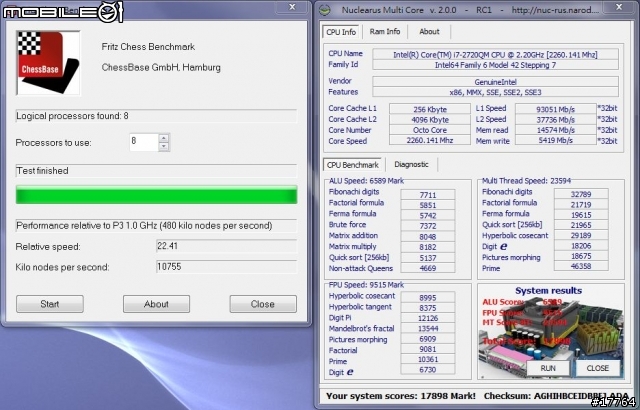Click Core Cache L1 value 256 Kbyte

pos(430,109)
